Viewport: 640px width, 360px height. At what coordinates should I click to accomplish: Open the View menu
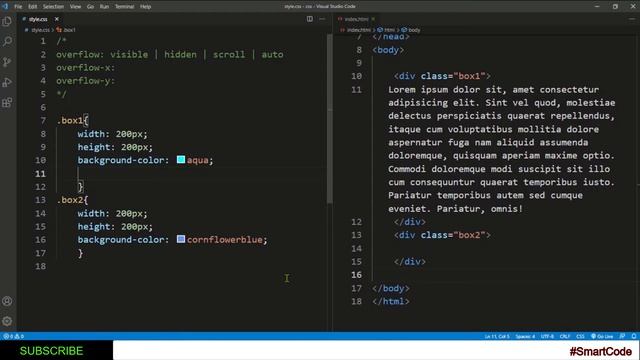pyautogui.click(x=75, y=7)
